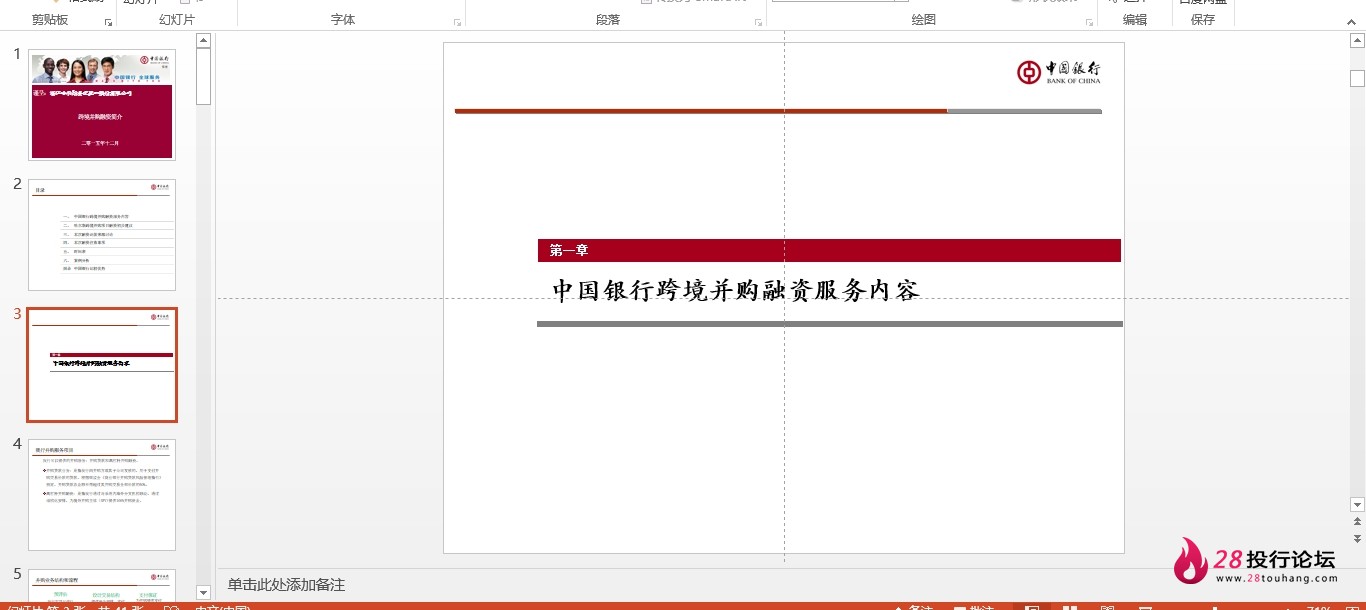Go to next slide with double-down arrow
Image resolution: width=1366 pixels, height=610 pixels.
coord(1357,538)
